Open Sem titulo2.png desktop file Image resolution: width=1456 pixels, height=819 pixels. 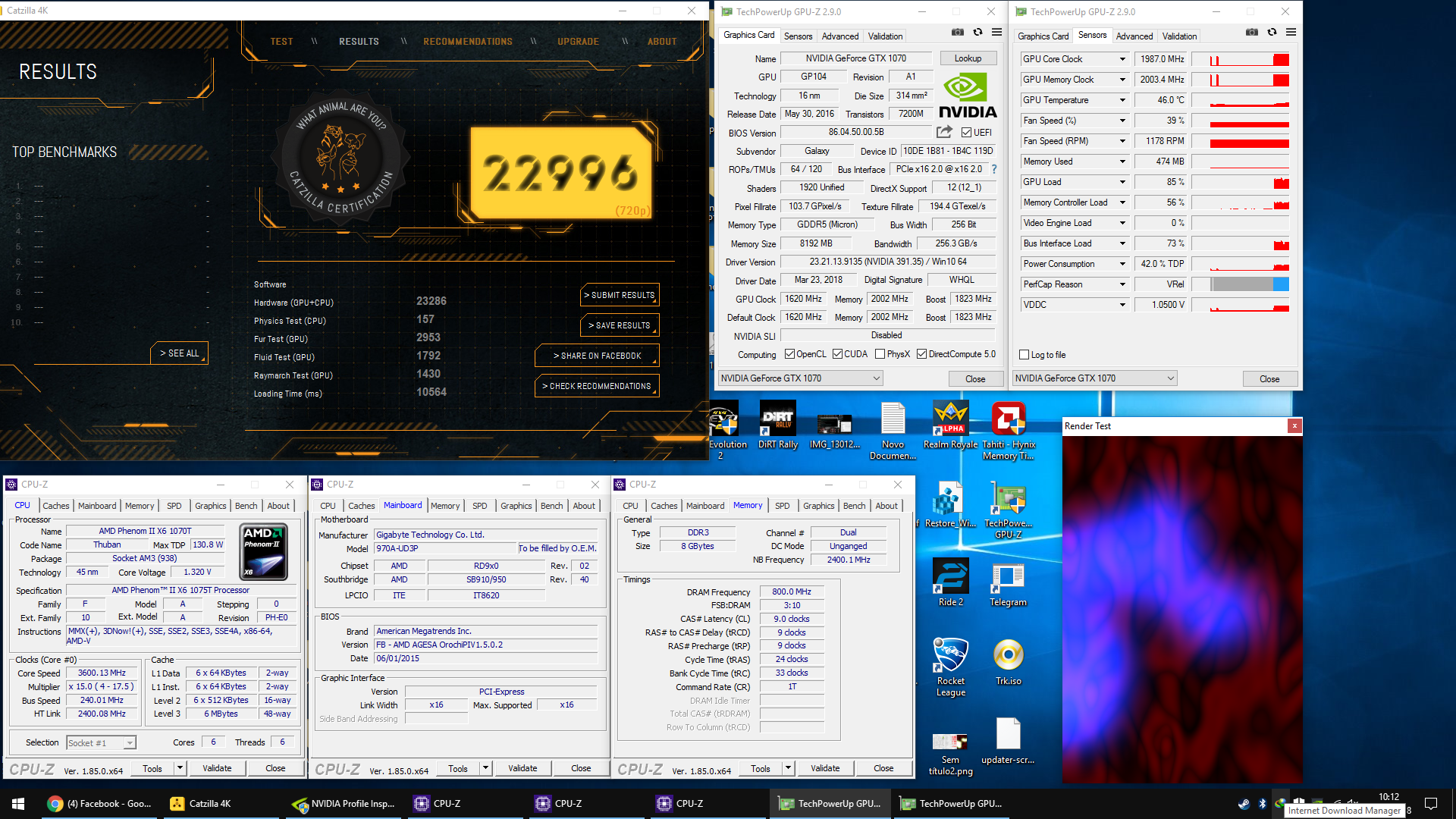click(950, 753)
